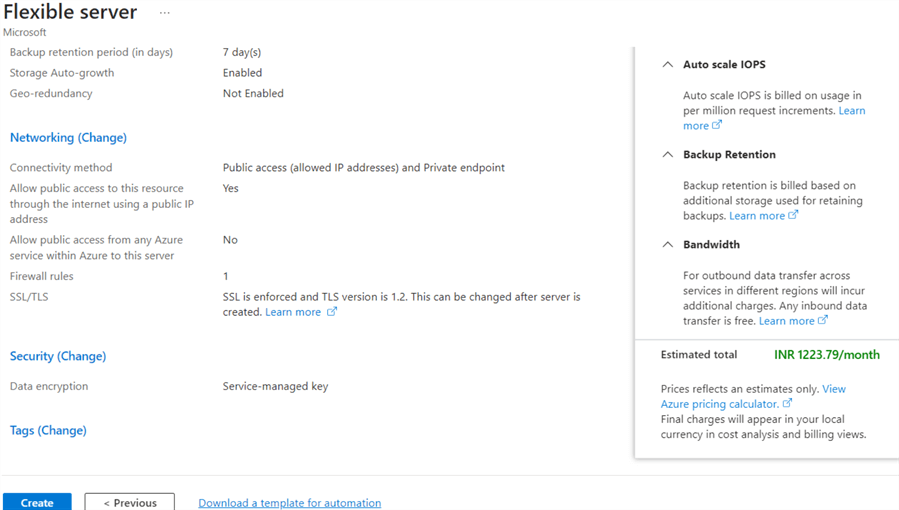This screenshot has width=899, height=510.
Task: Open SSL/TLS Learn more link
Action: point(293,312)
